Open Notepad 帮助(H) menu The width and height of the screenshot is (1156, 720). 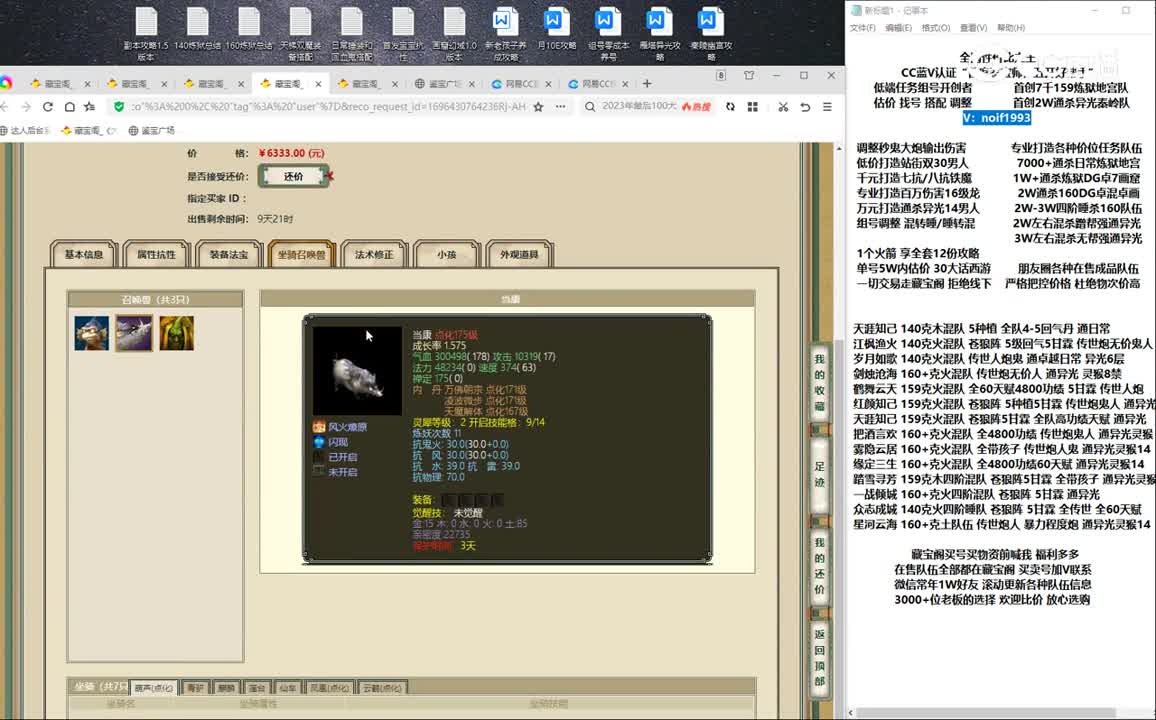(1011, 28)
